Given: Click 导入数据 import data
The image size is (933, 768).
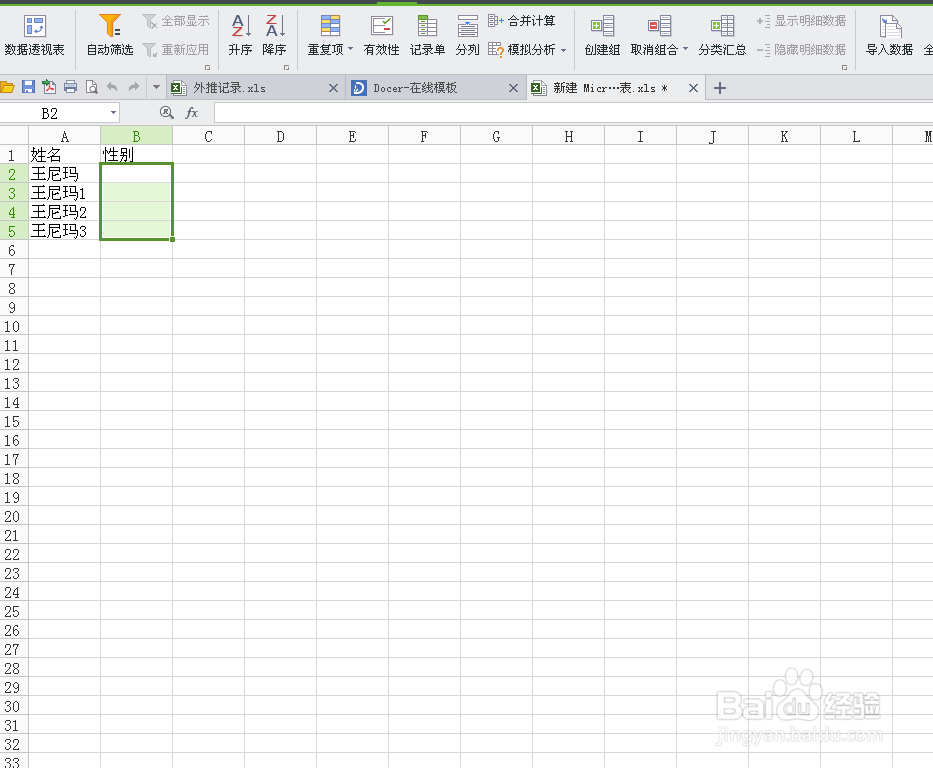Looking at the screenshot, I should tap(890, 36).
